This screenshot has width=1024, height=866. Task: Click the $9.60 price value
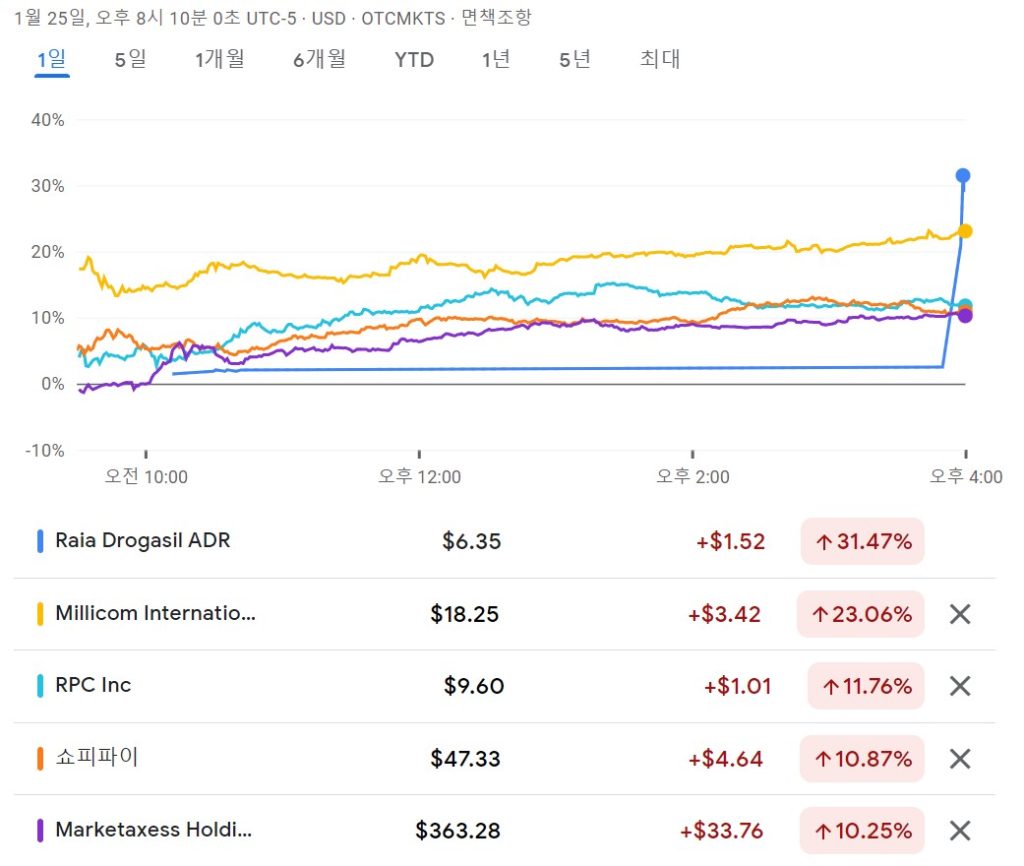pos(473,686)
